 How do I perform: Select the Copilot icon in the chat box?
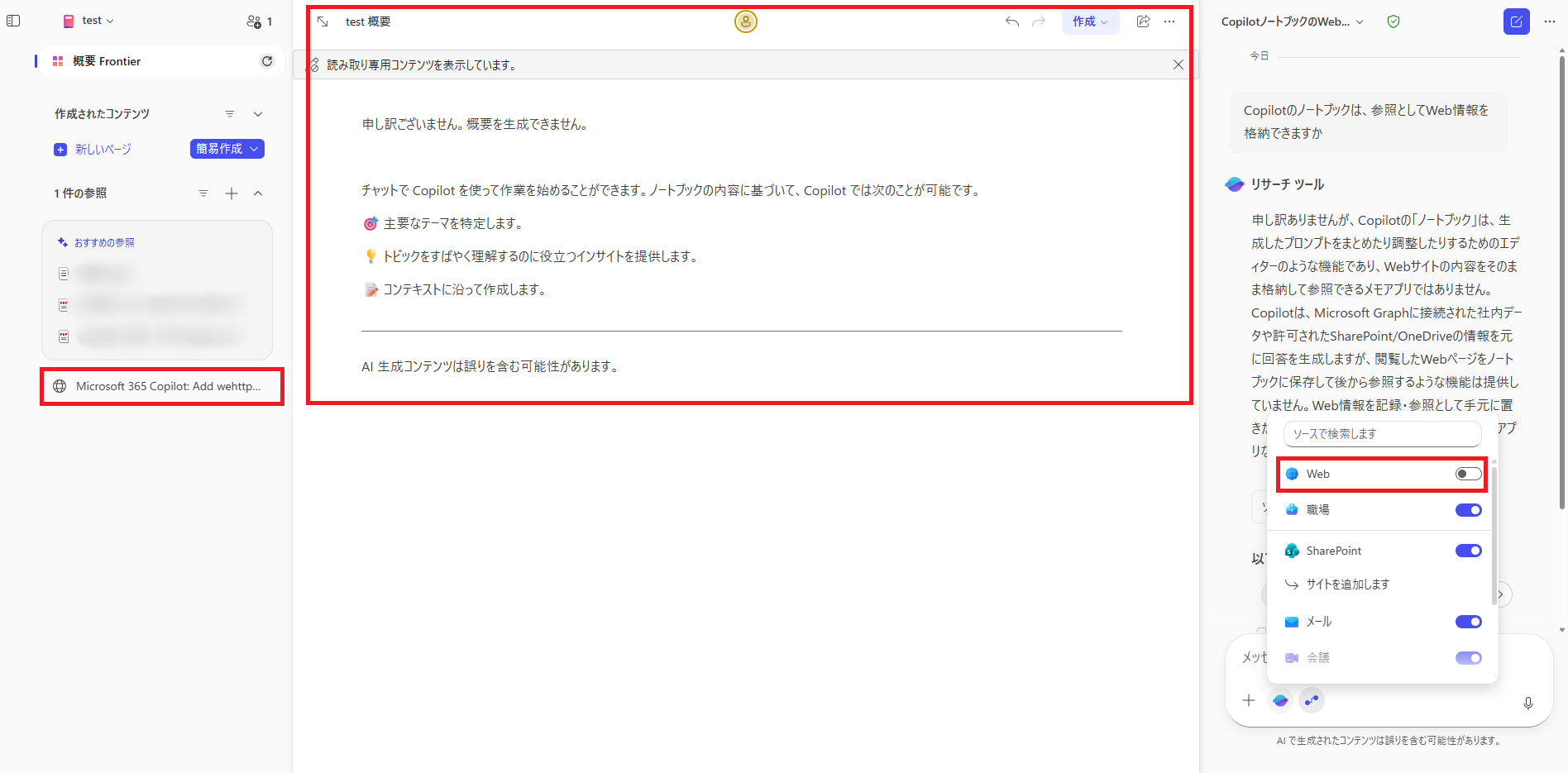(1279, 700)
